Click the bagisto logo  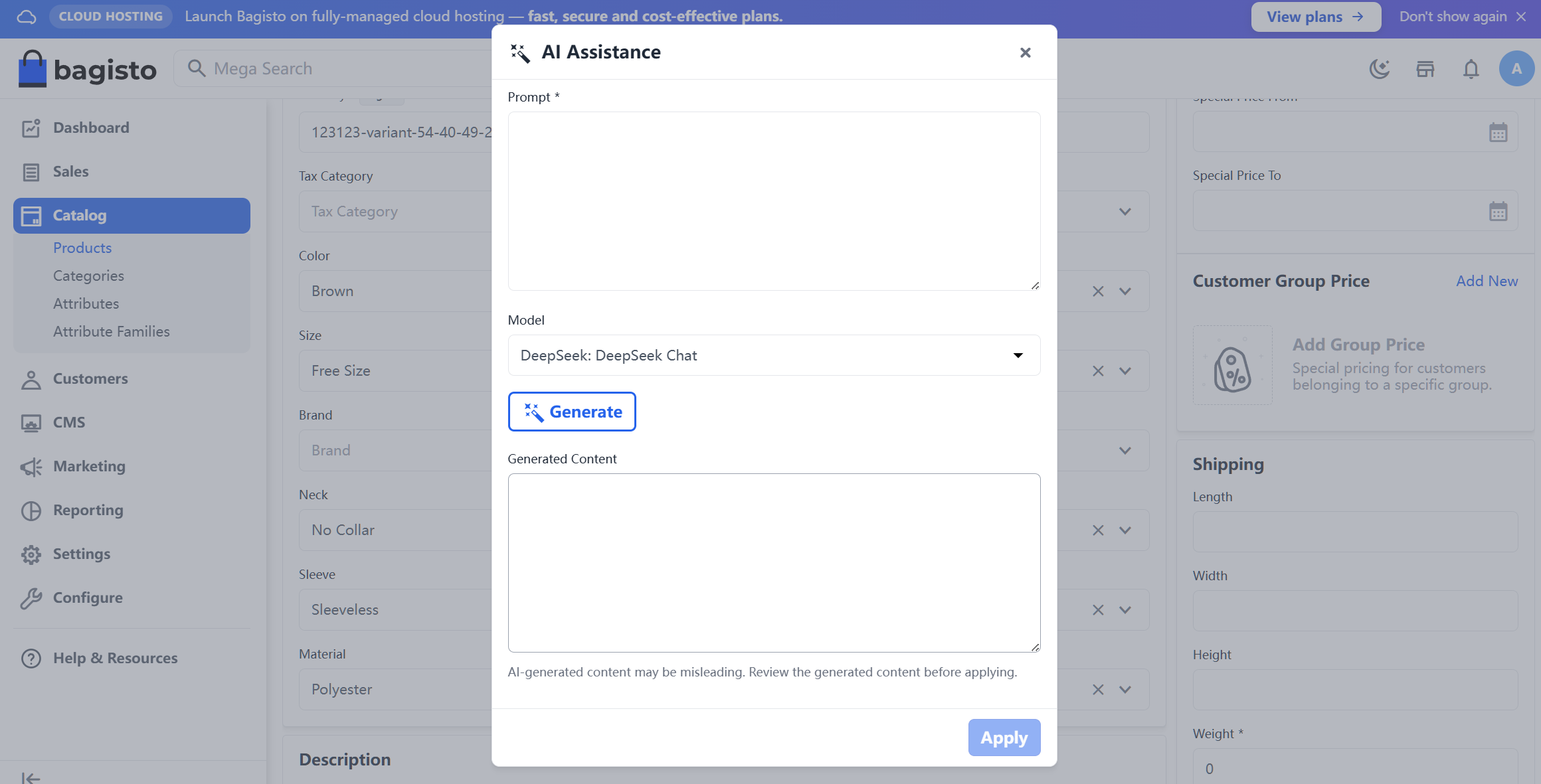tap(88, 69)
